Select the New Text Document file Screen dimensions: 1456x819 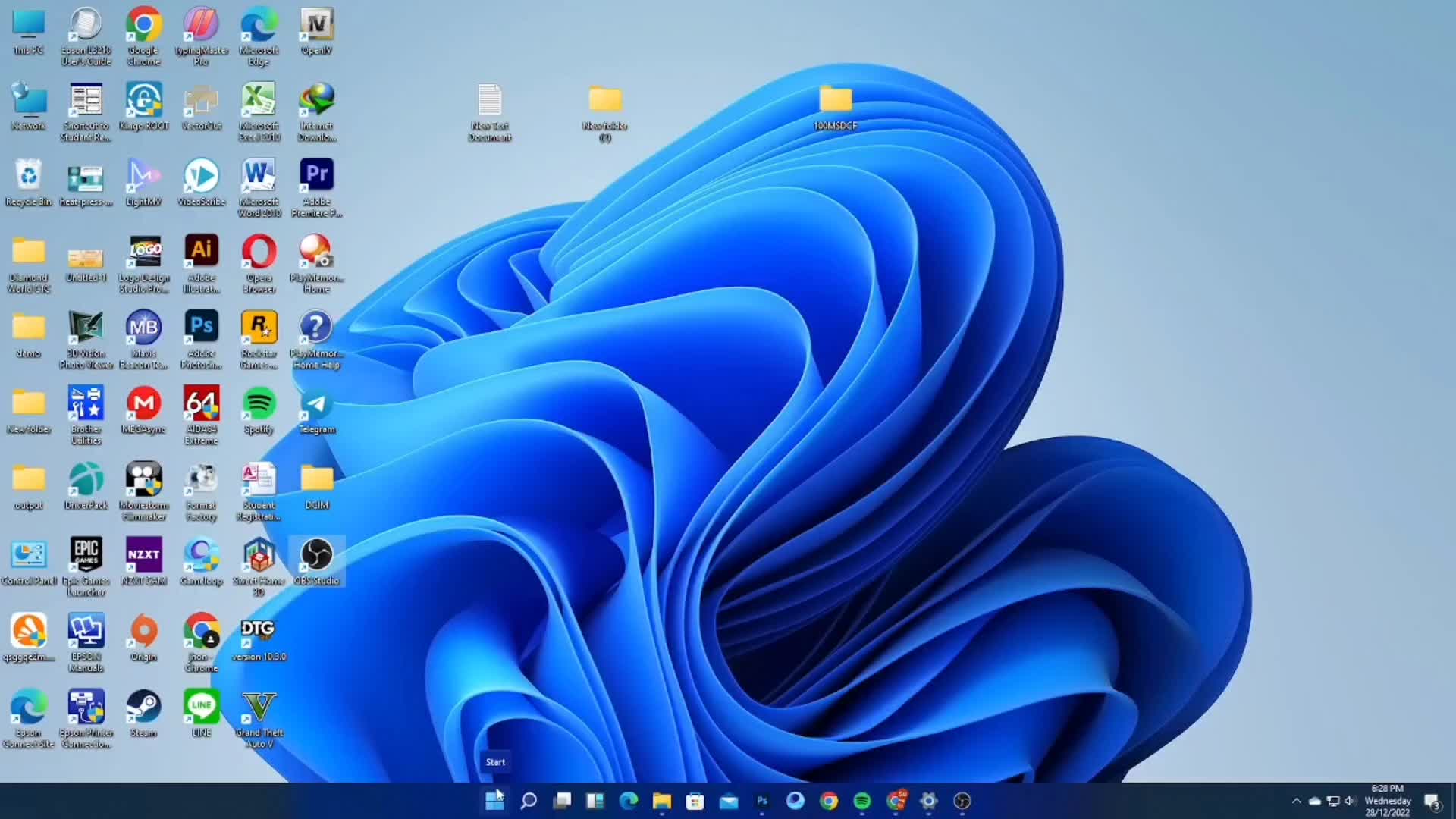point(490,112)
